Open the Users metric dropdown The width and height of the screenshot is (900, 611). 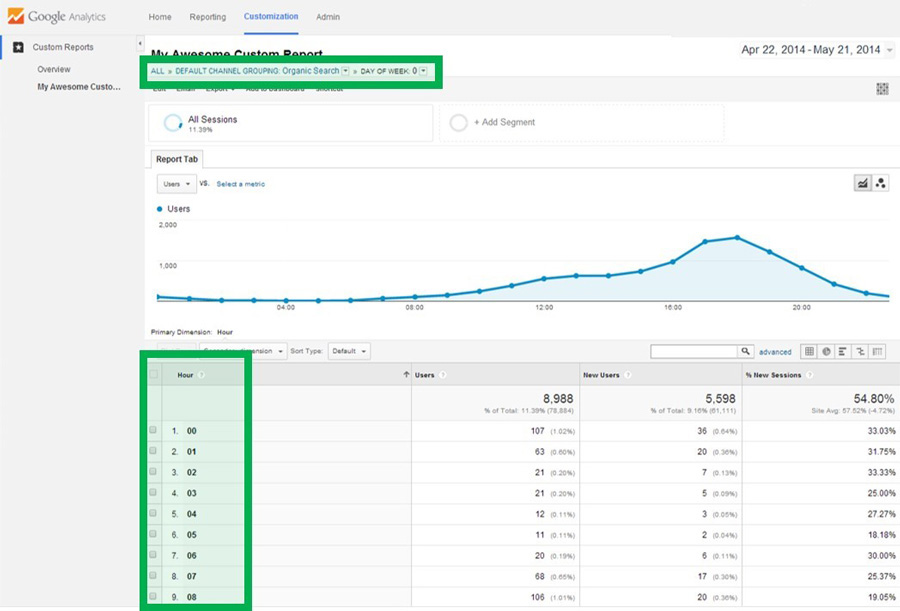coord(176,184)
